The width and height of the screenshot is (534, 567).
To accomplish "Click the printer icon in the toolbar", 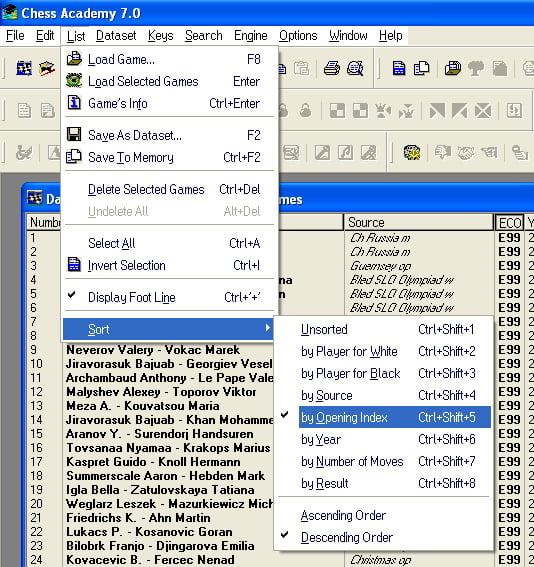I will pos(332,68).
